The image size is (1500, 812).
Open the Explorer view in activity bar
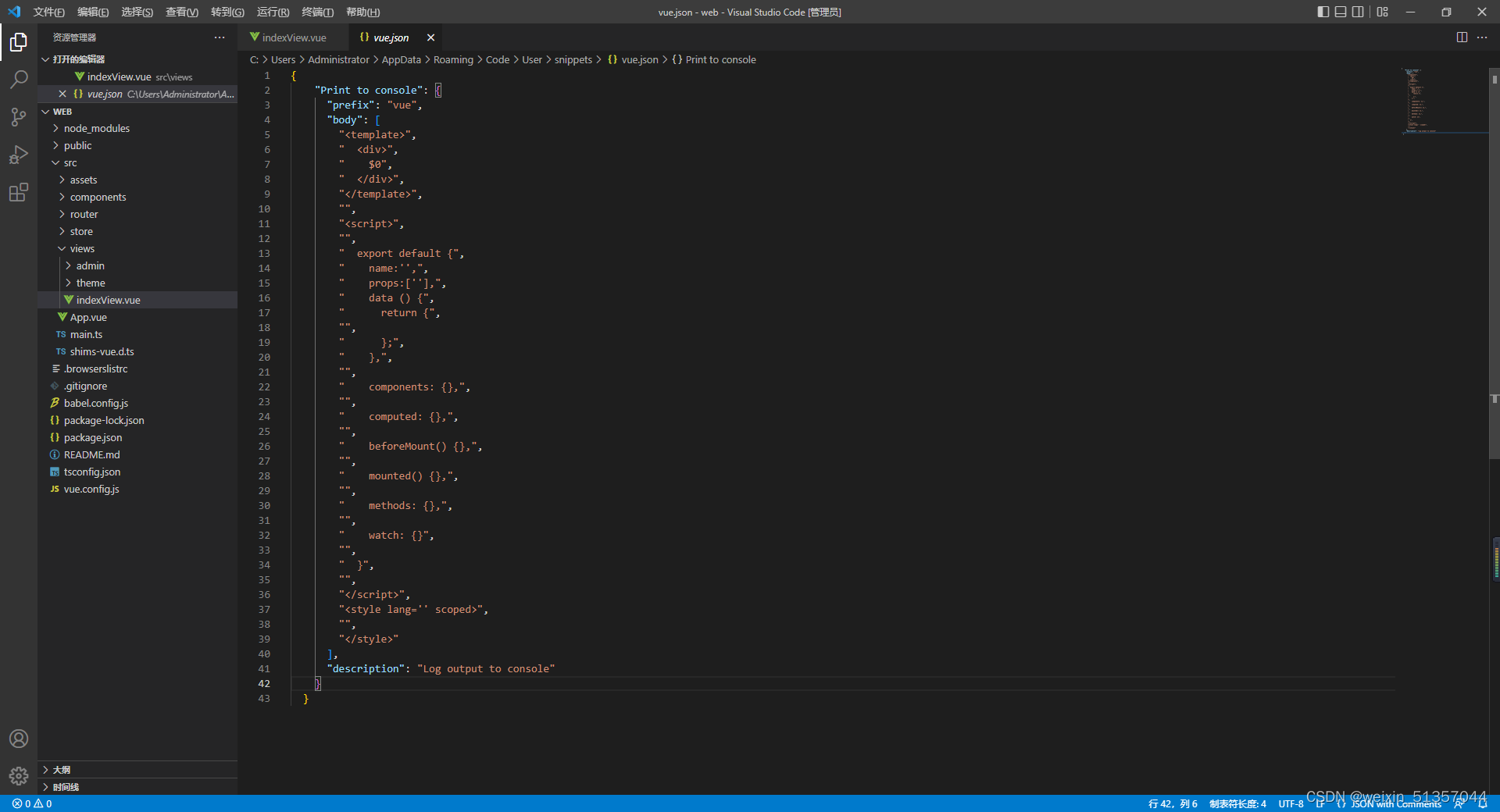click(19, 41)
